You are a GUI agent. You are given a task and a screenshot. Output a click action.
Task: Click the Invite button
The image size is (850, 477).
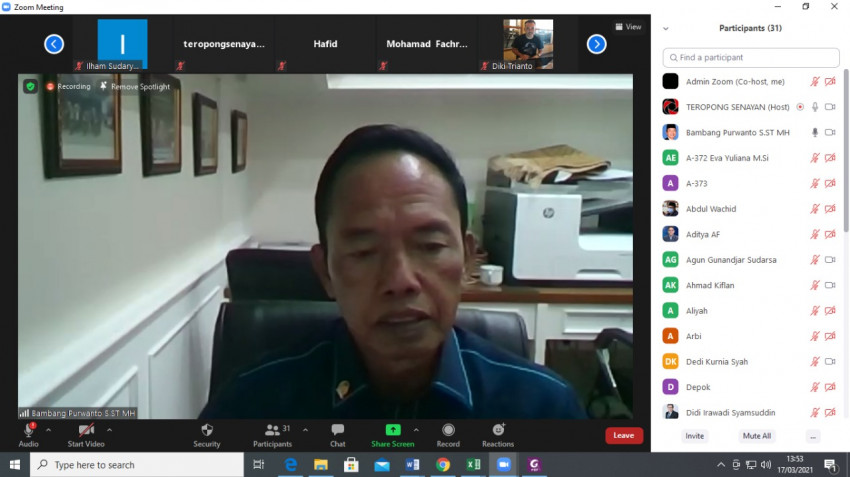(x=694, y=436)
